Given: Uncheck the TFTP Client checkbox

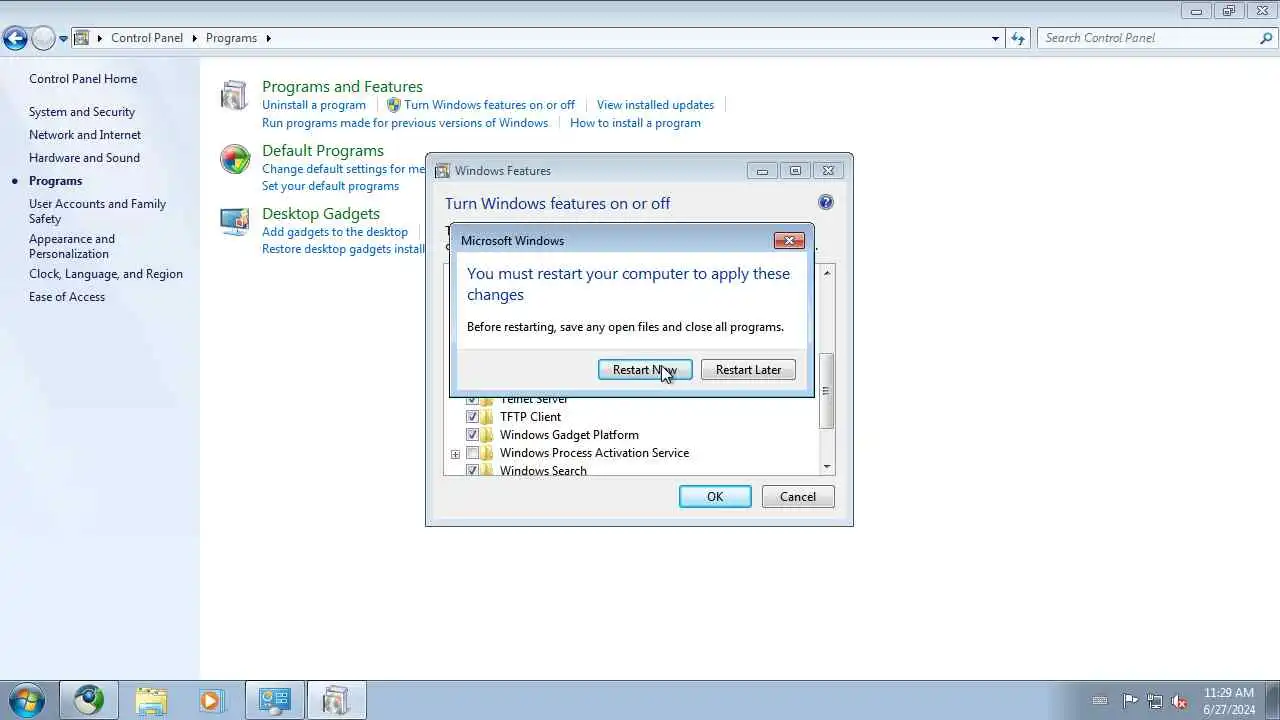Looking at the screenshot, I should pos(472,417).
